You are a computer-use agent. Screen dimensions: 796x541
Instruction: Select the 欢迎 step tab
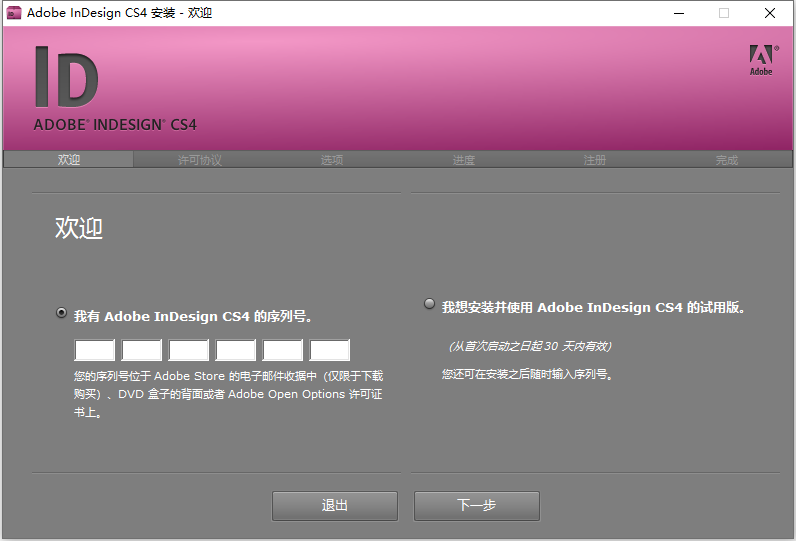click(x=69, y=159)
